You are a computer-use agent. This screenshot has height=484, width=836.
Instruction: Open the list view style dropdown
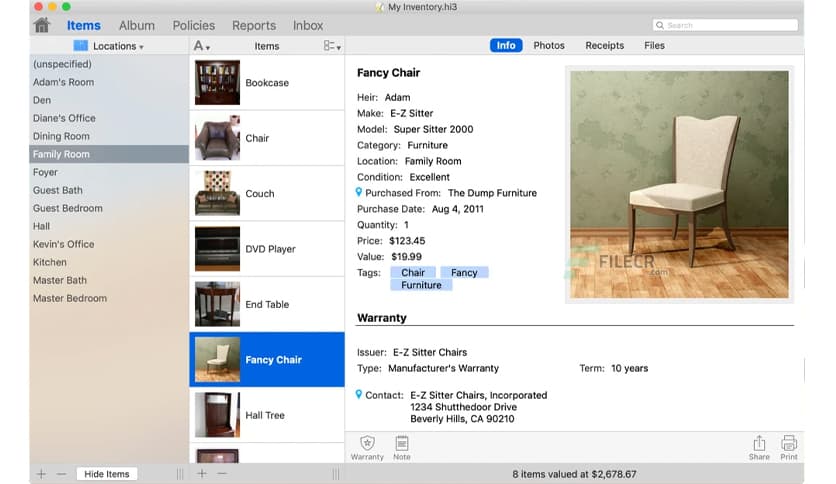coord(332,46)
